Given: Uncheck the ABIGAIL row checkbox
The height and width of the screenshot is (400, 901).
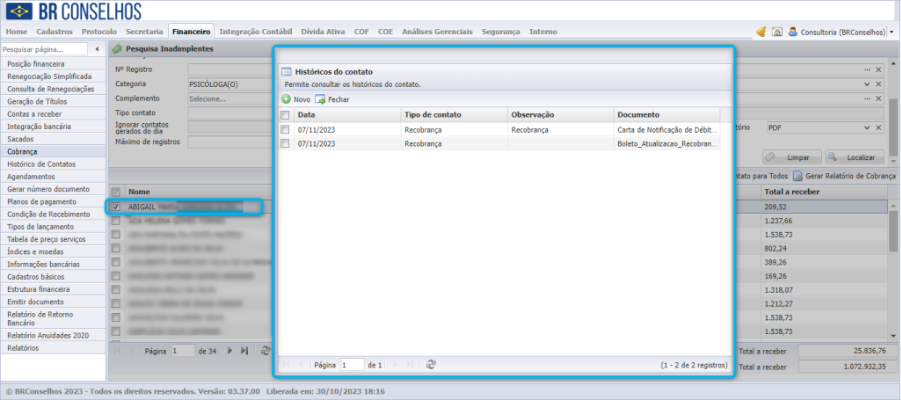Looking at the screenshot, I should point(116,207).
